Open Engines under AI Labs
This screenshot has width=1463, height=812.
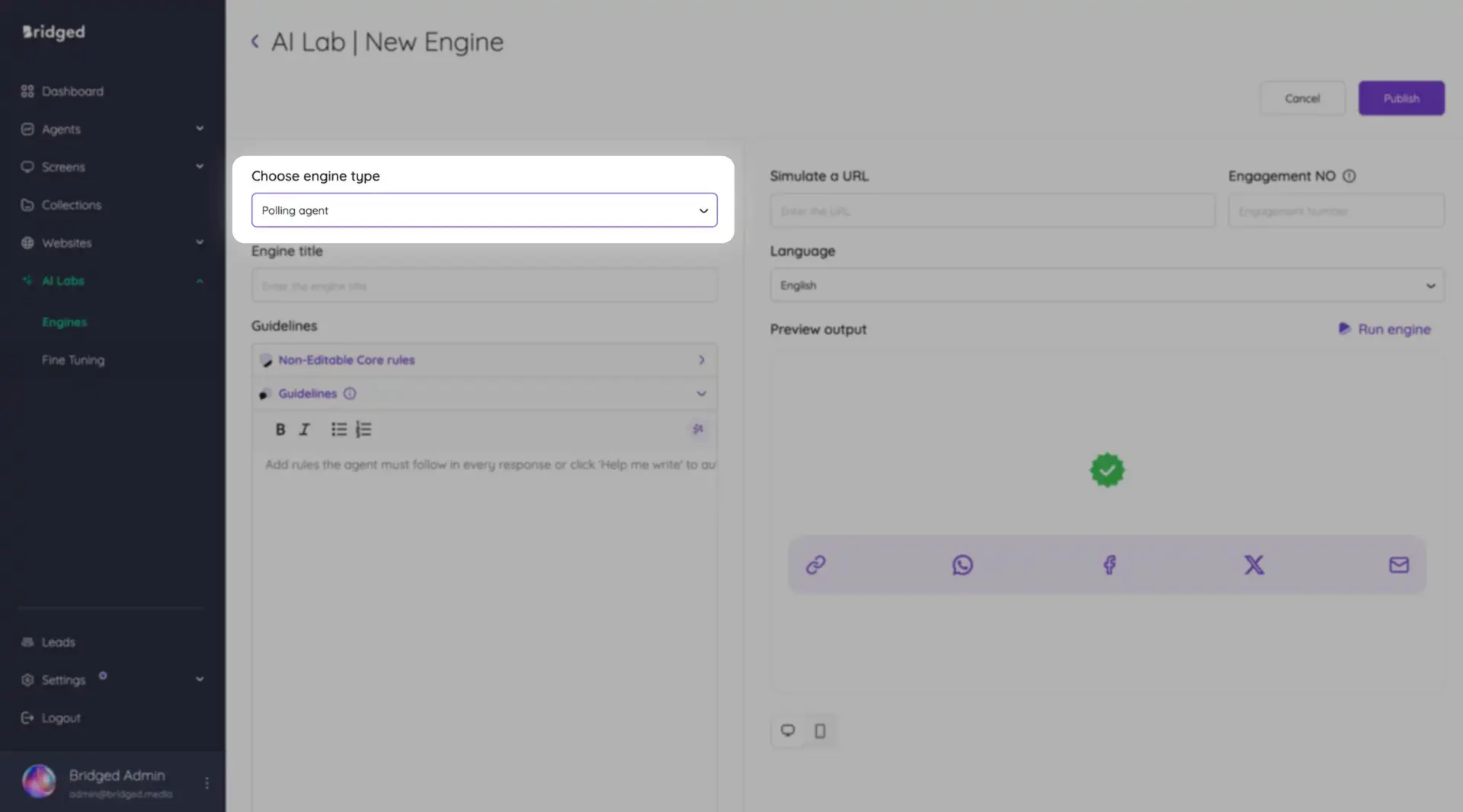[64, 321]
